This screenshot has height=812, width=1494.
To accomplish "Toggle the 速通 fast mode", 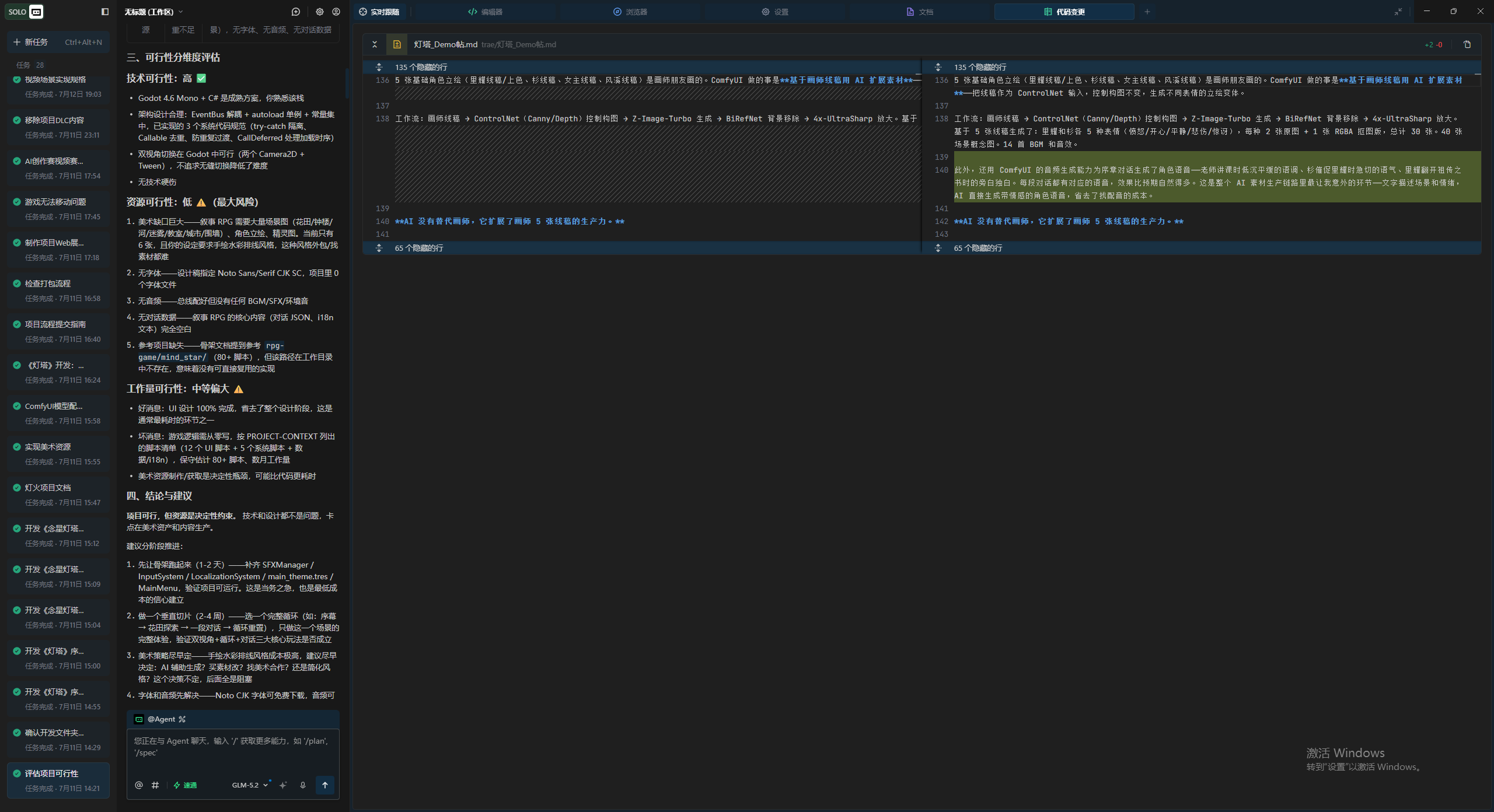I will coord(186,785).
